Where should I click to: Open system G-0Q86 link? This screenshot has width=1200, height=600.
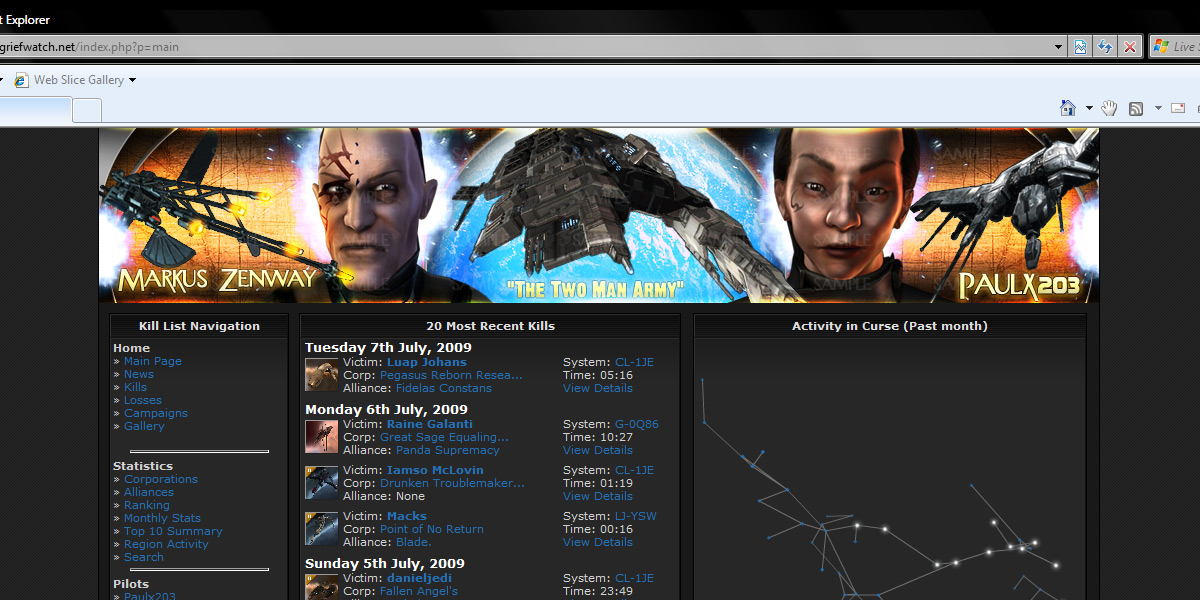(x=637, y=424)
